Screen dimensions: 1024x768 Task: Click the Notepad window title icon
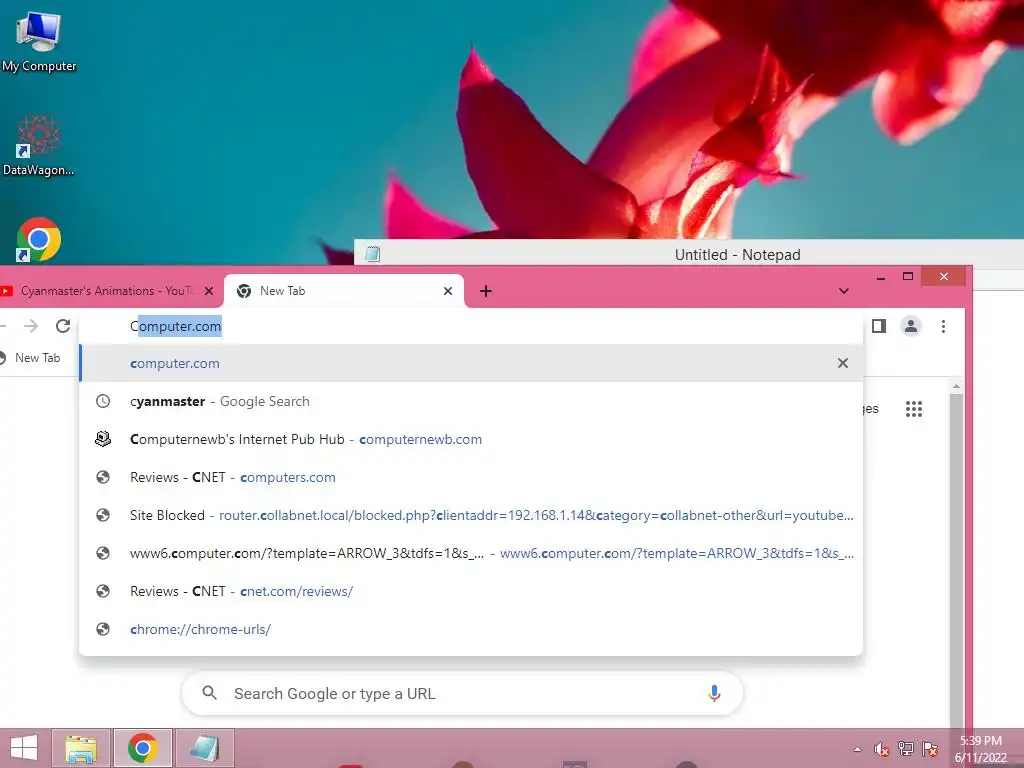click(x=372, y=254)
